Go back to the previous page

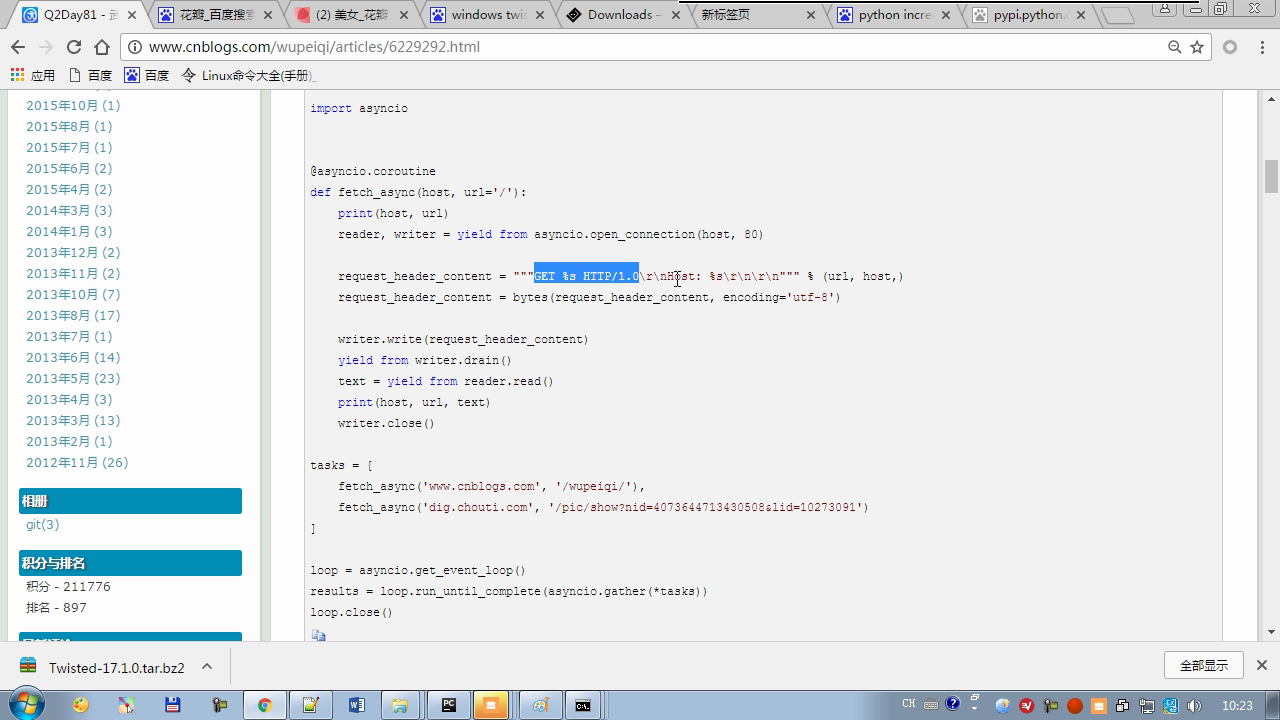(x=18, y=47)
